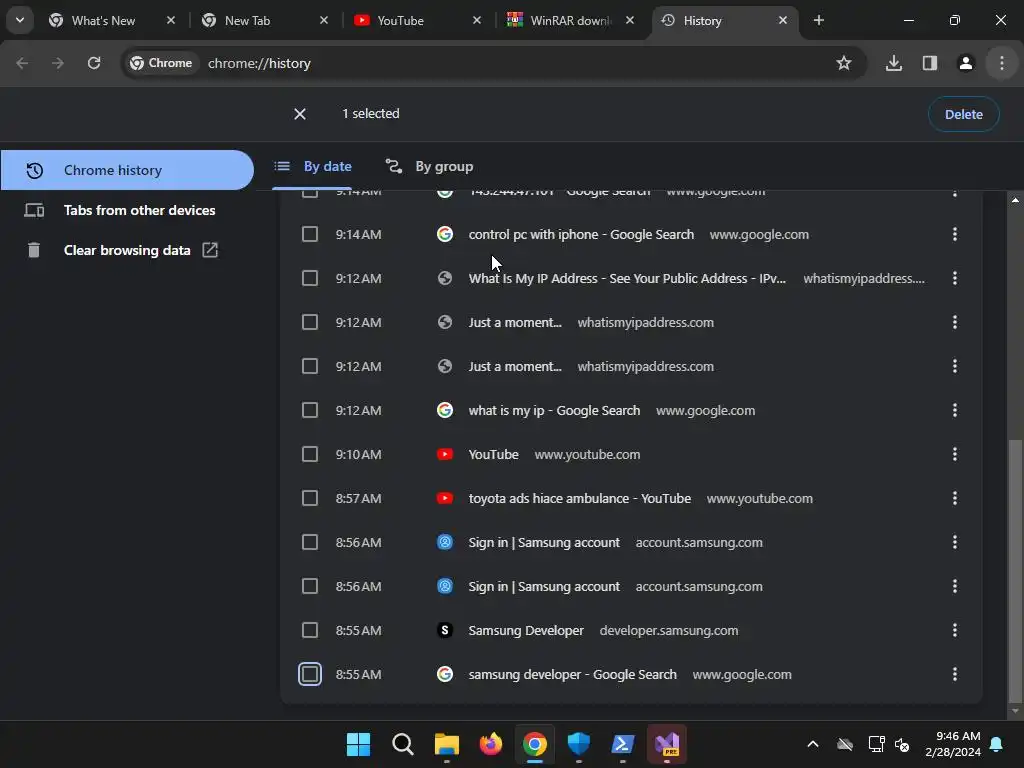Close the WinRAR download tab

pyautogui.click(x=630, y=20)
